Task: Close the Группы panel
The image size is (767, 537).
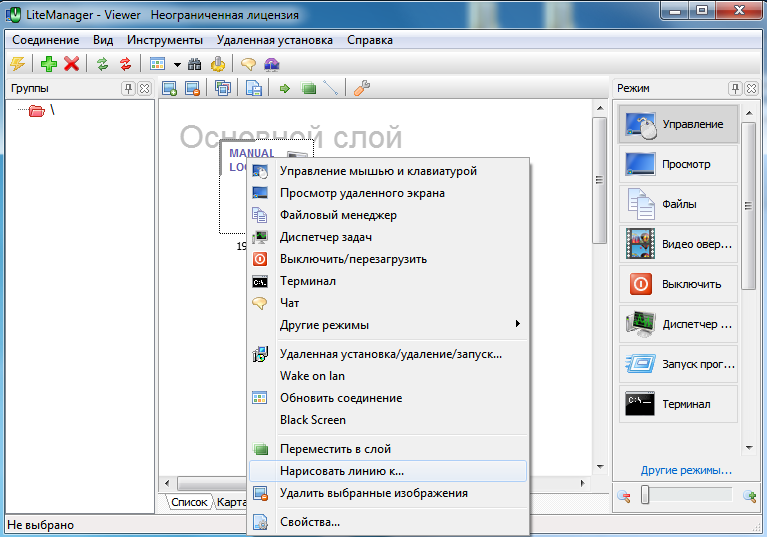Action: click(144, 89)
